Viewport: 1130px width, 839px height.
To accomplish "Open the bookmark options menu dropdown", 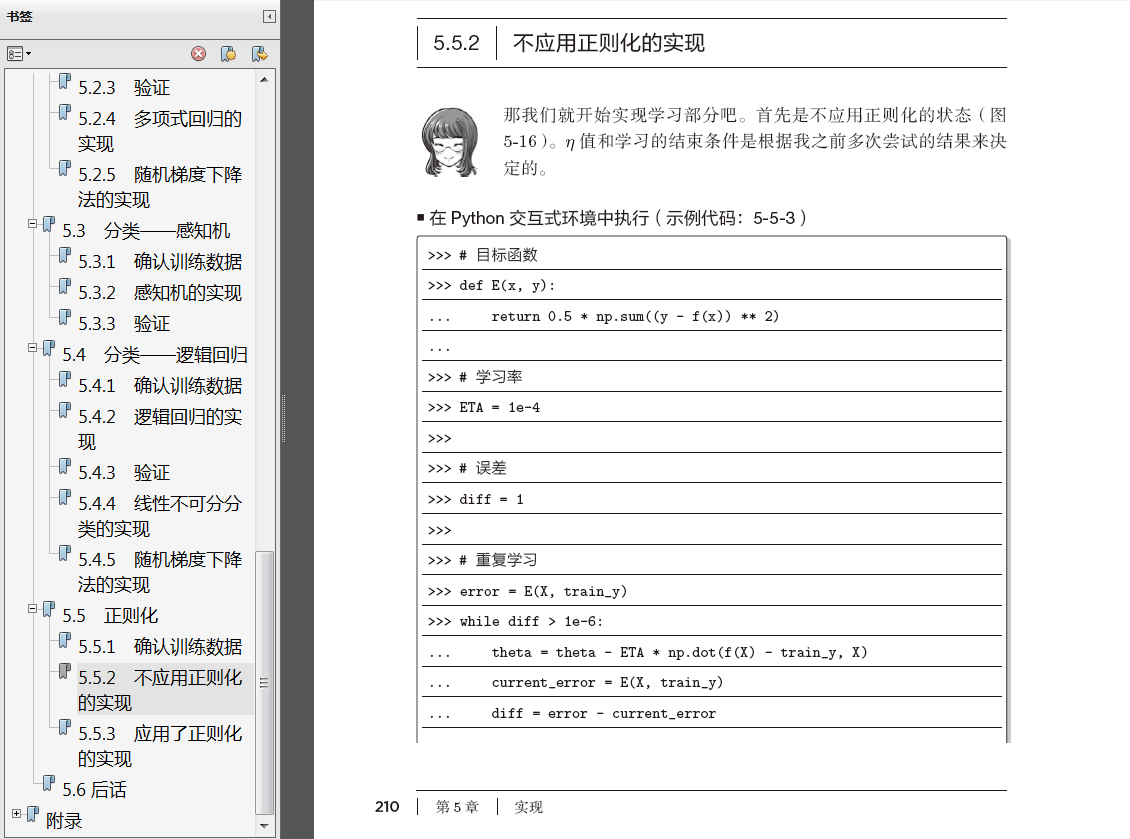I will click(x=19, y=53).
